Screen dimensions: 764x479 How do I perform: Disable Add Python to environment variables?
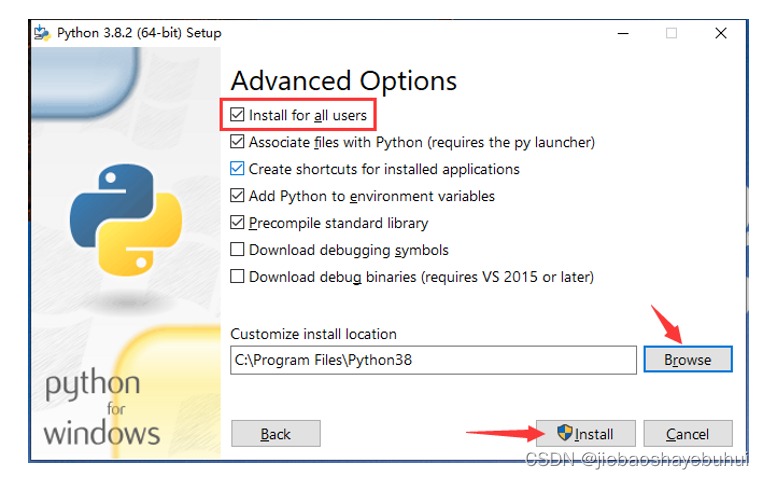(237, 195)
